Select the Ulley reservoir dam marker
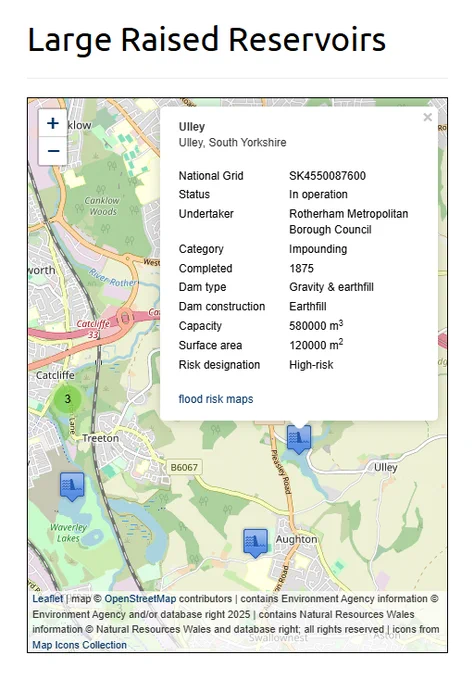Viewport: 474px width, 680px height. coord(299,439)
